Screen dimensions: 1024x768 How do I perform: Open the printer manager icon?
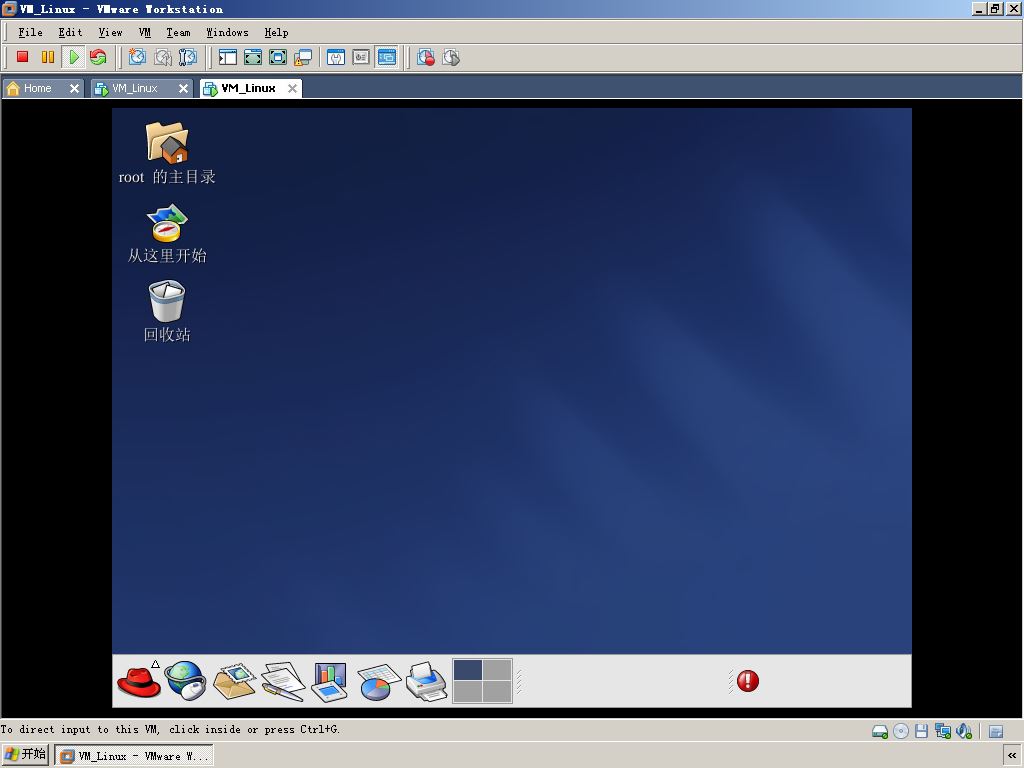(426, 681)
